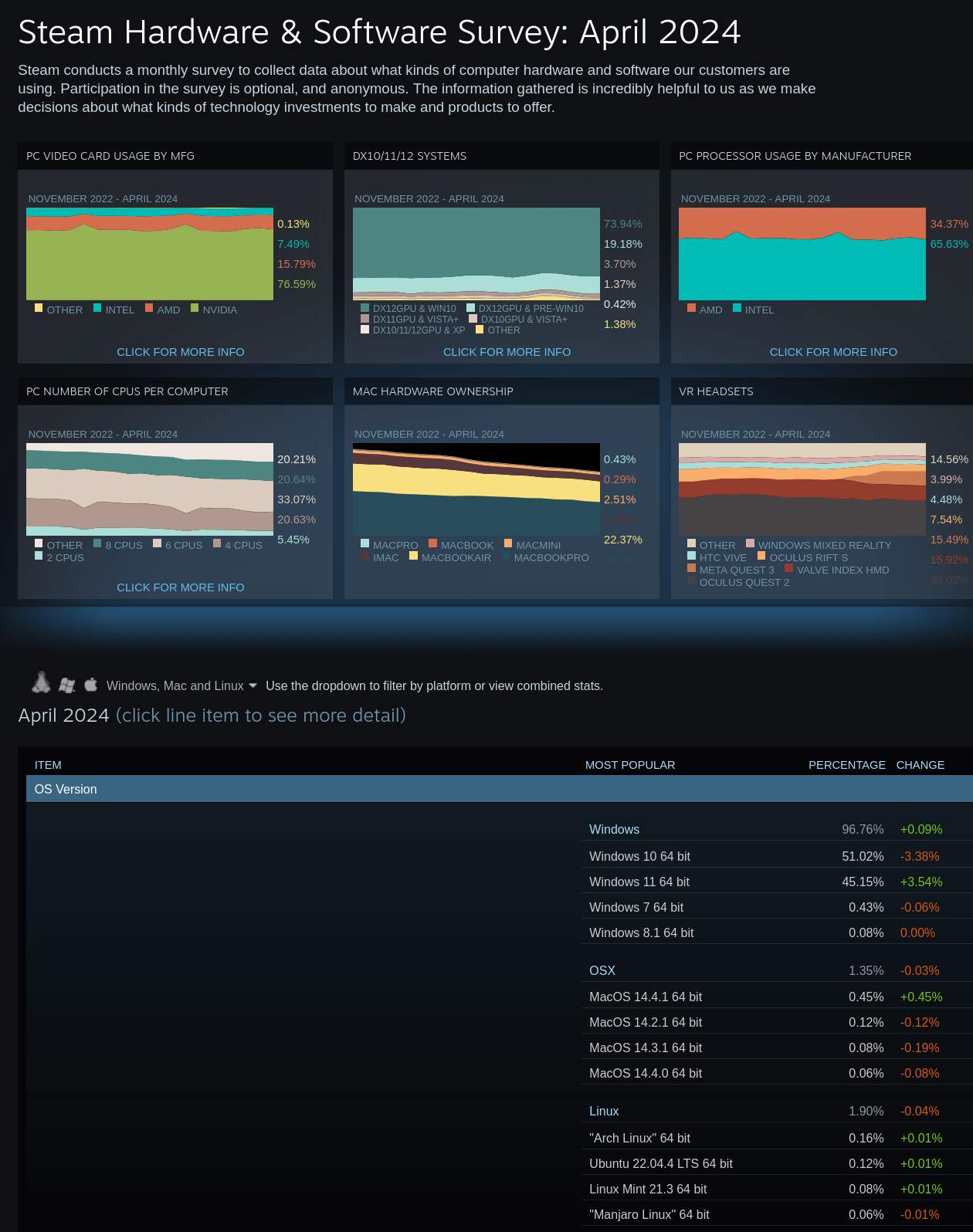The height and width of the screenshot is (1232, 973).
Task: Select the "MacOS 14.4.0 64 bit" row
Action: [777, 1073]
